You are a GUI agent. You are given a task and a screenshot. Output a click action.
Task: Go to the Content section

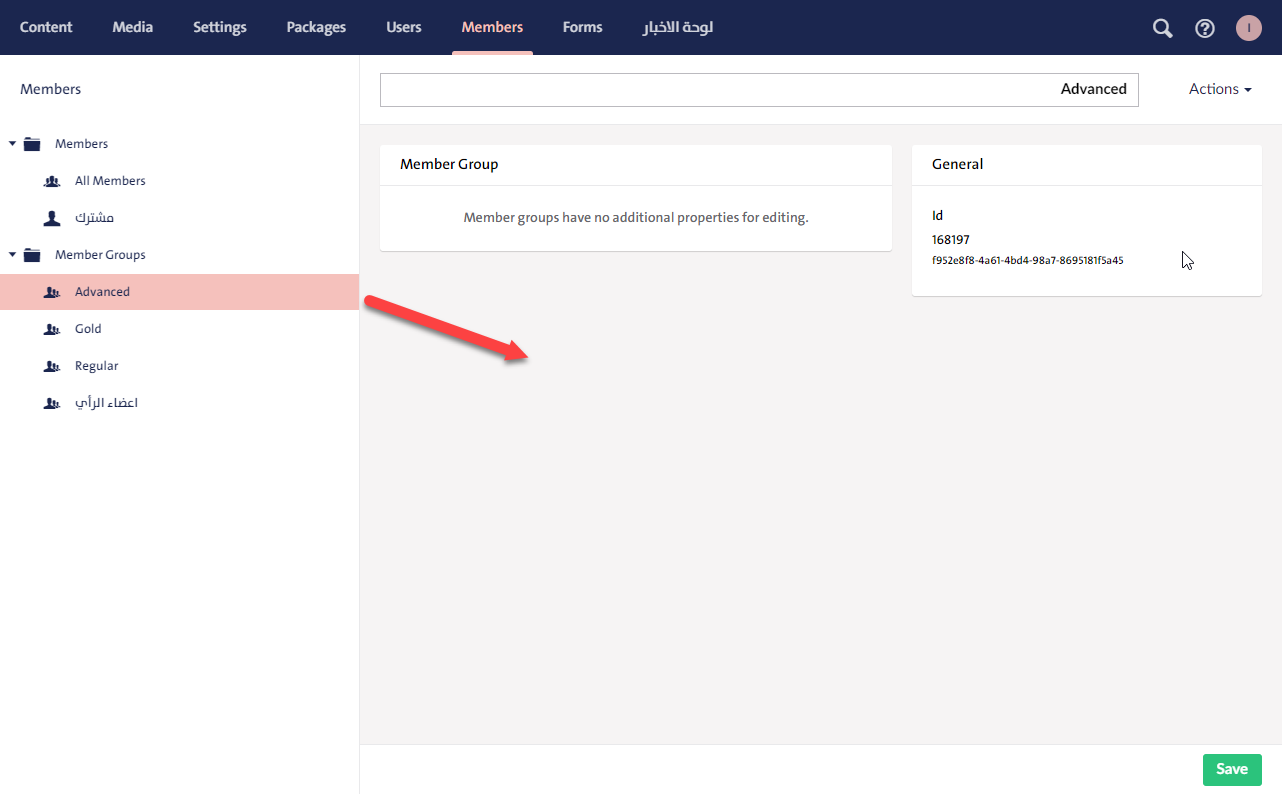tap(46, 27)
